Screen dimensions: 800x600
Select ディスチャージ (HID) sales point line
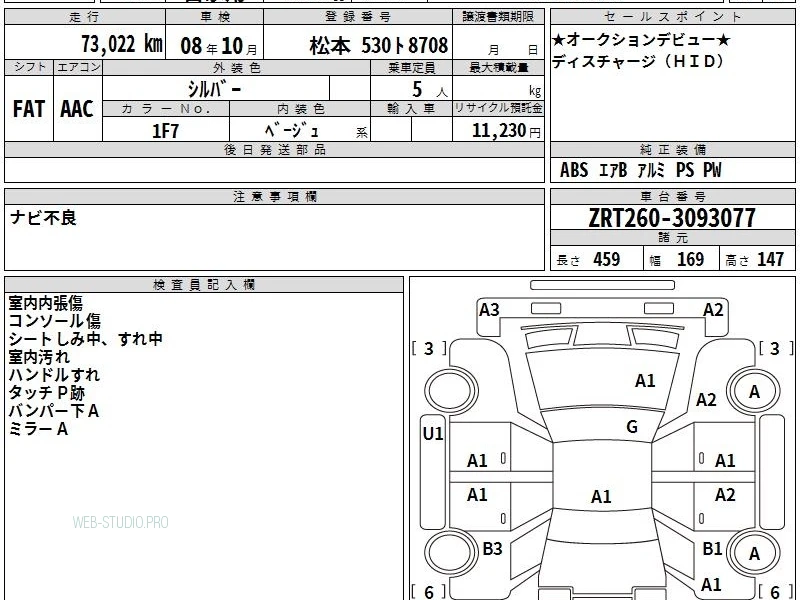(638, 62)
